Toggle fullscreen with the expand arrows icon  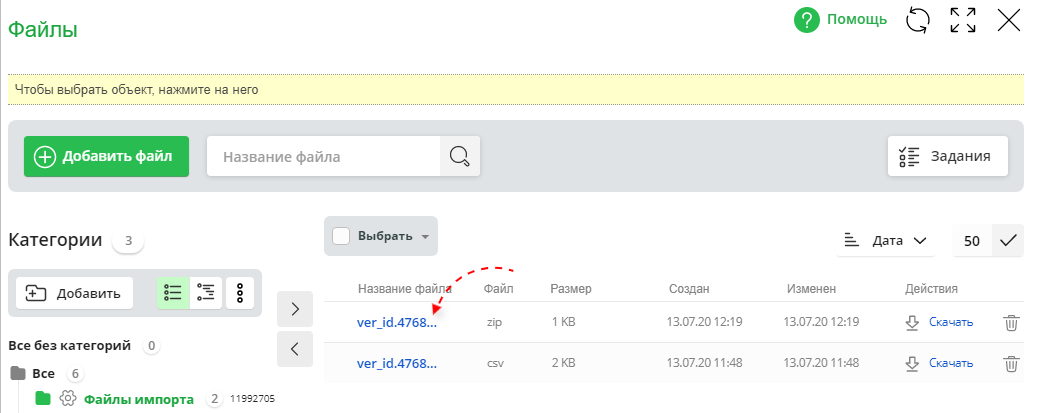(x=963, y=20)
